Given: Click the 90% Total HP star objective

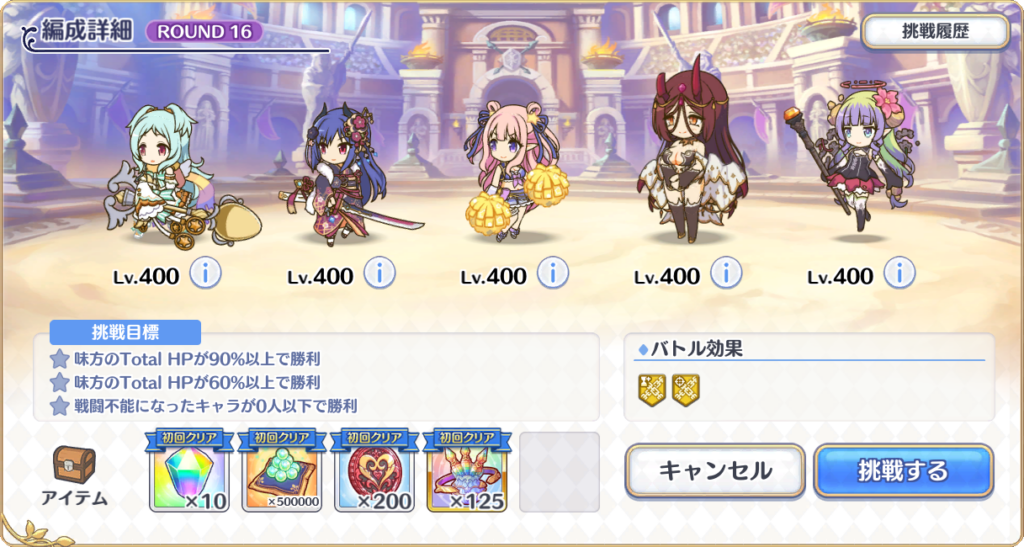Looking at the screenshot, I should pos(186,358).
